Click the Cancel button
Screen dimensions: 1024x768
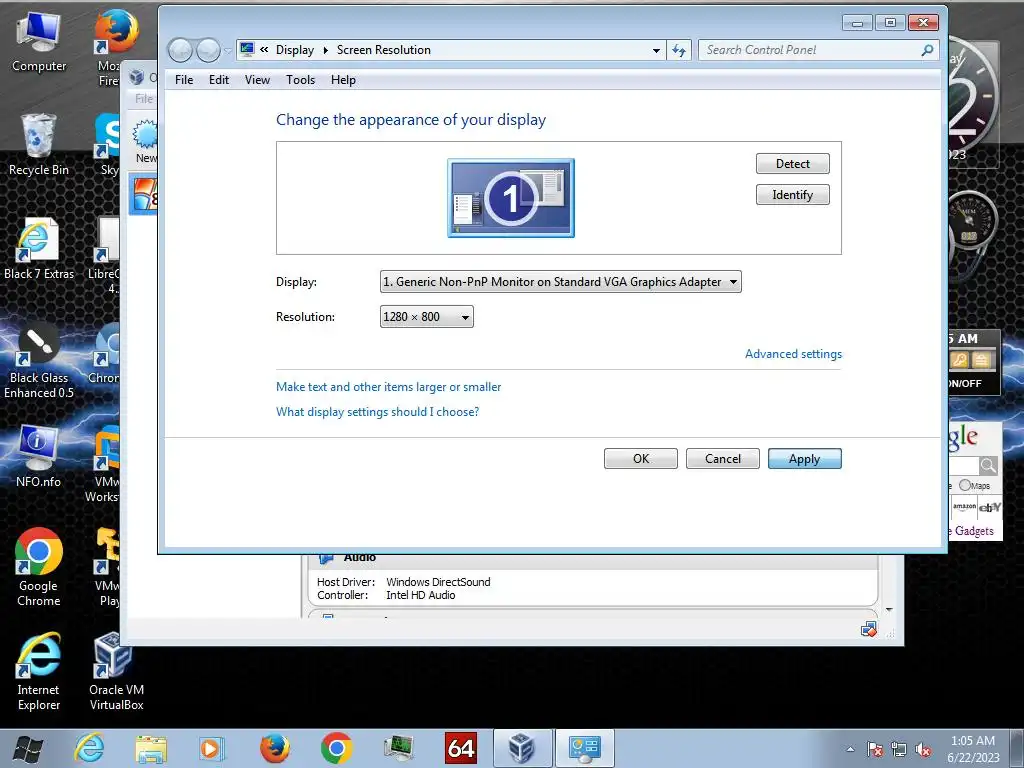coord(723,458)
